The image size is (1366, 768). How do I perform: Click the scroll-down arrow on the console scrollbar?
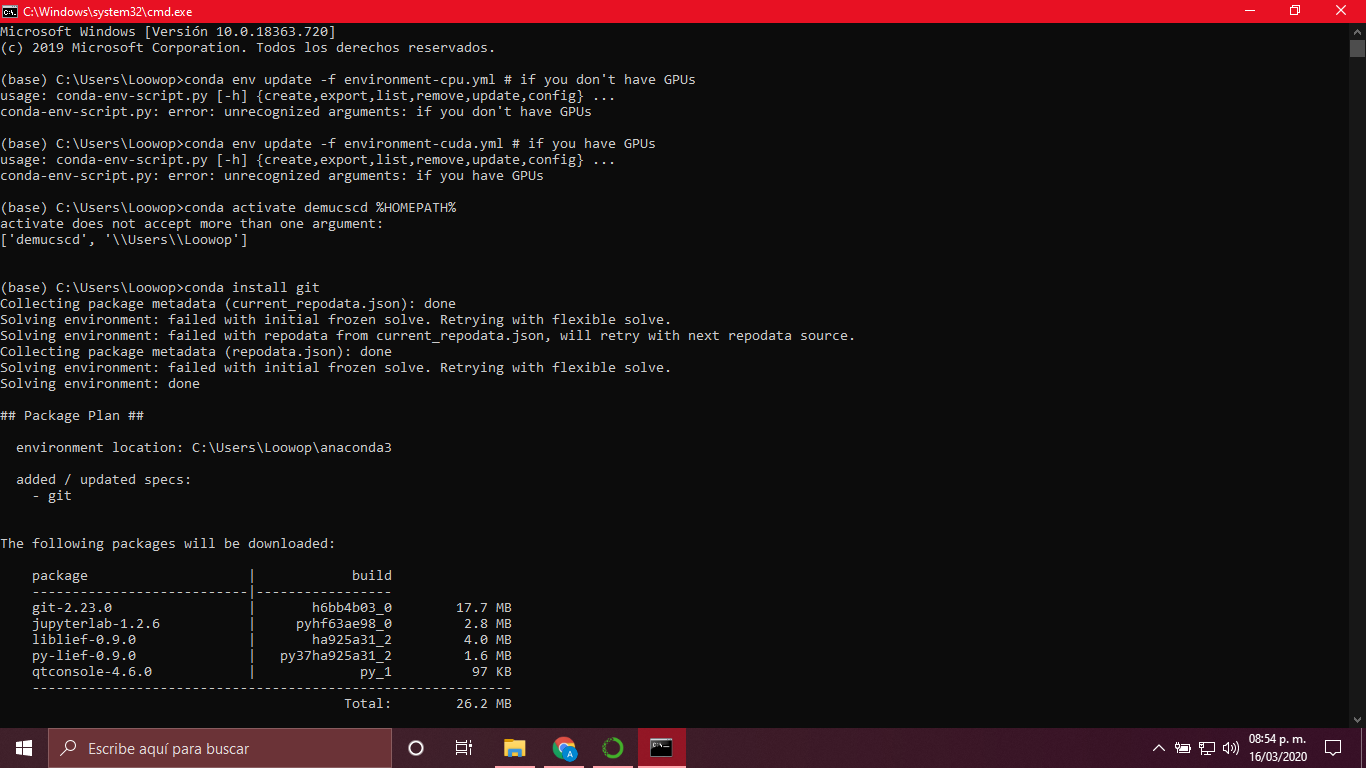1358,719
